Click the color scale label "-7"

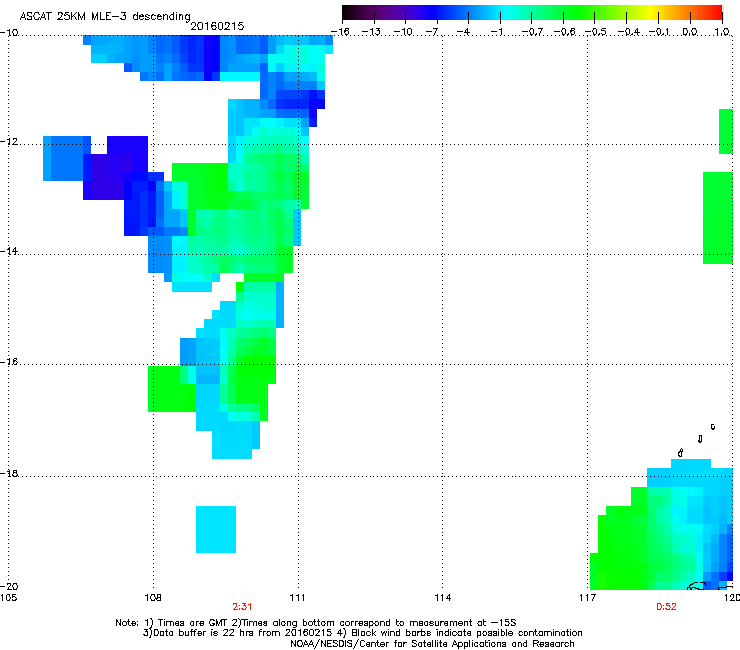click(432, 32)
